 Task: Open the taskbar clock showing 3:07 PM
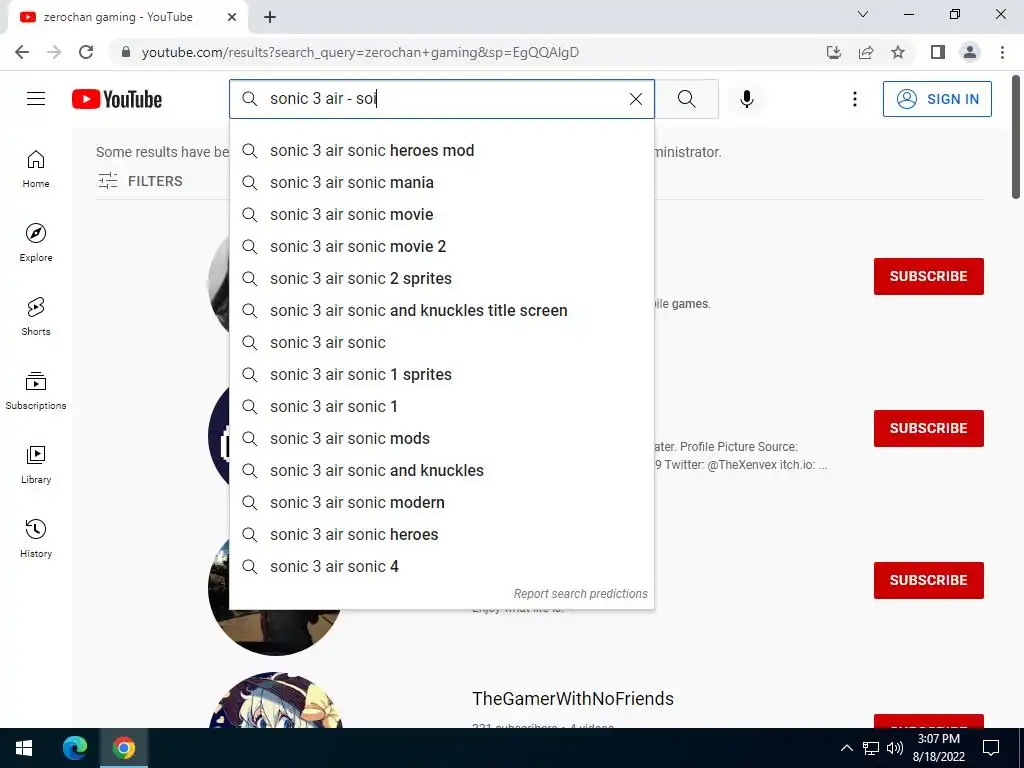[938, 748]
